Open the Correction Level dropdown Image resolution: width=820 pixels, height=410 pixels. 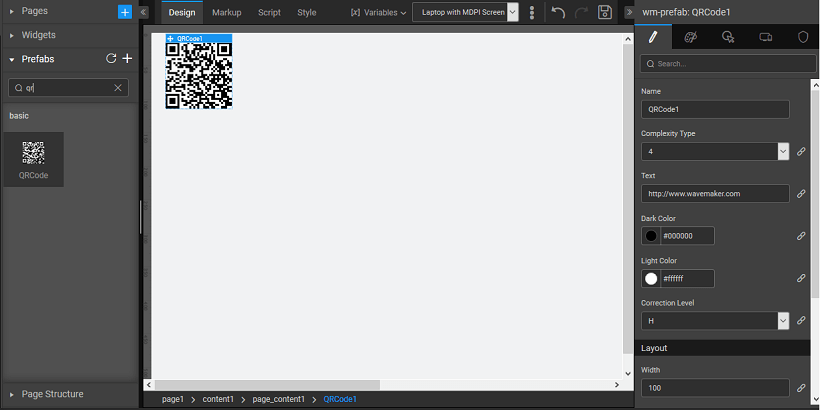tap(783, 321)
